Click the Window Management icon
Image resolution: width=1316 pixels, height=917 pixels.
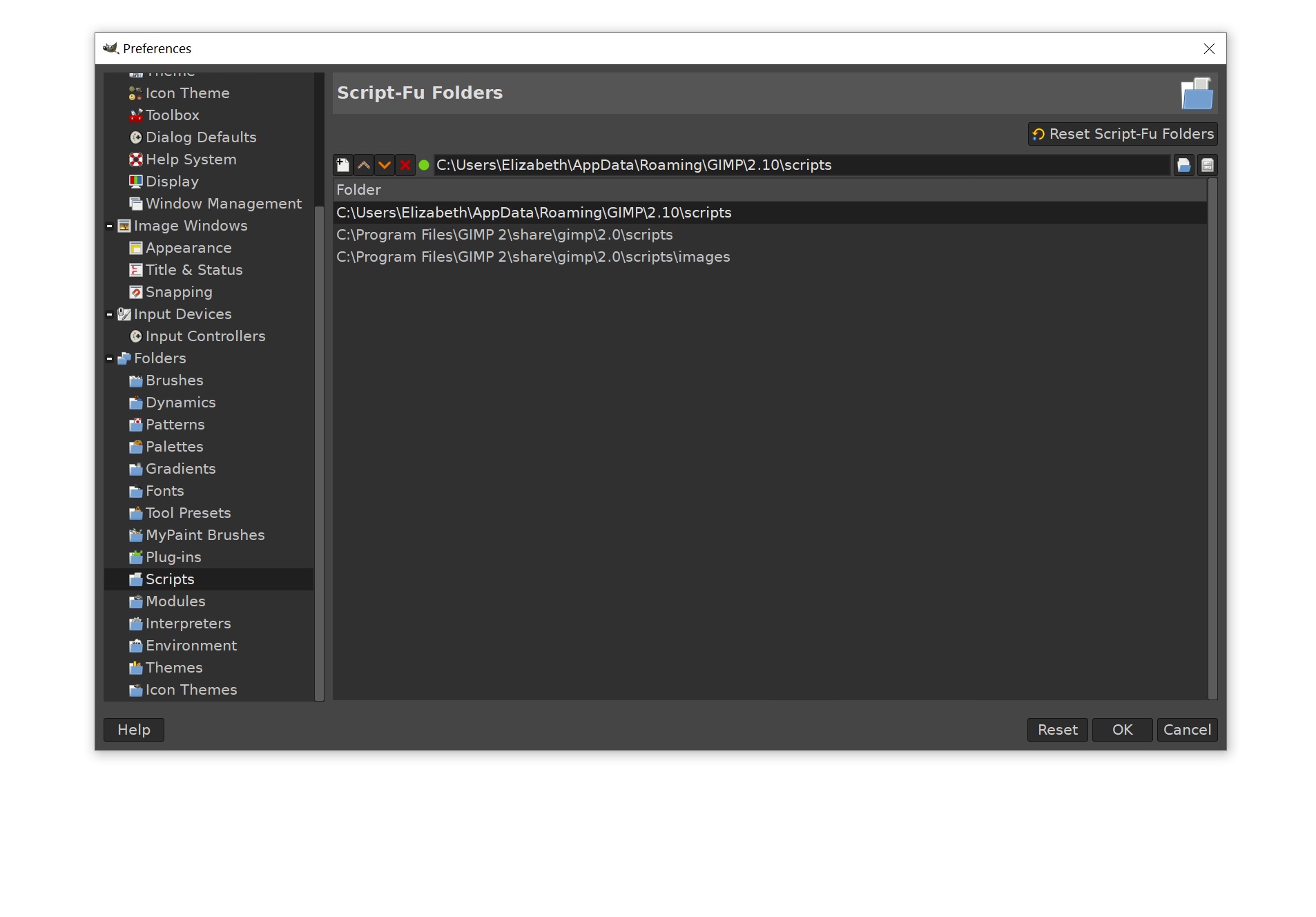coord(135,204)
